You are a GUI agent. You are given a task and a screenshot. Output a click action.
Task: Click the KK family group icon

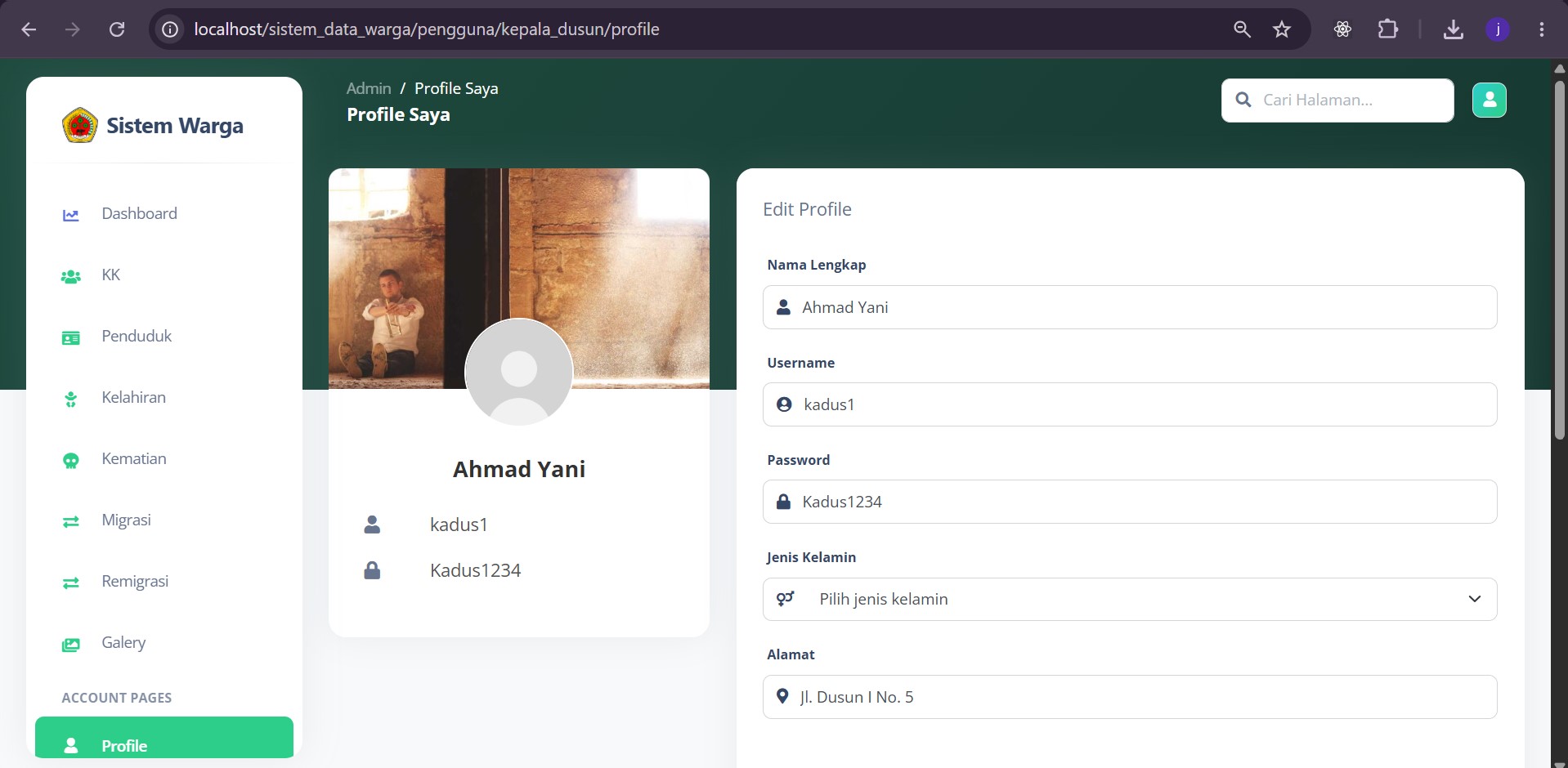pyautogui.click(x=71, y=276)
